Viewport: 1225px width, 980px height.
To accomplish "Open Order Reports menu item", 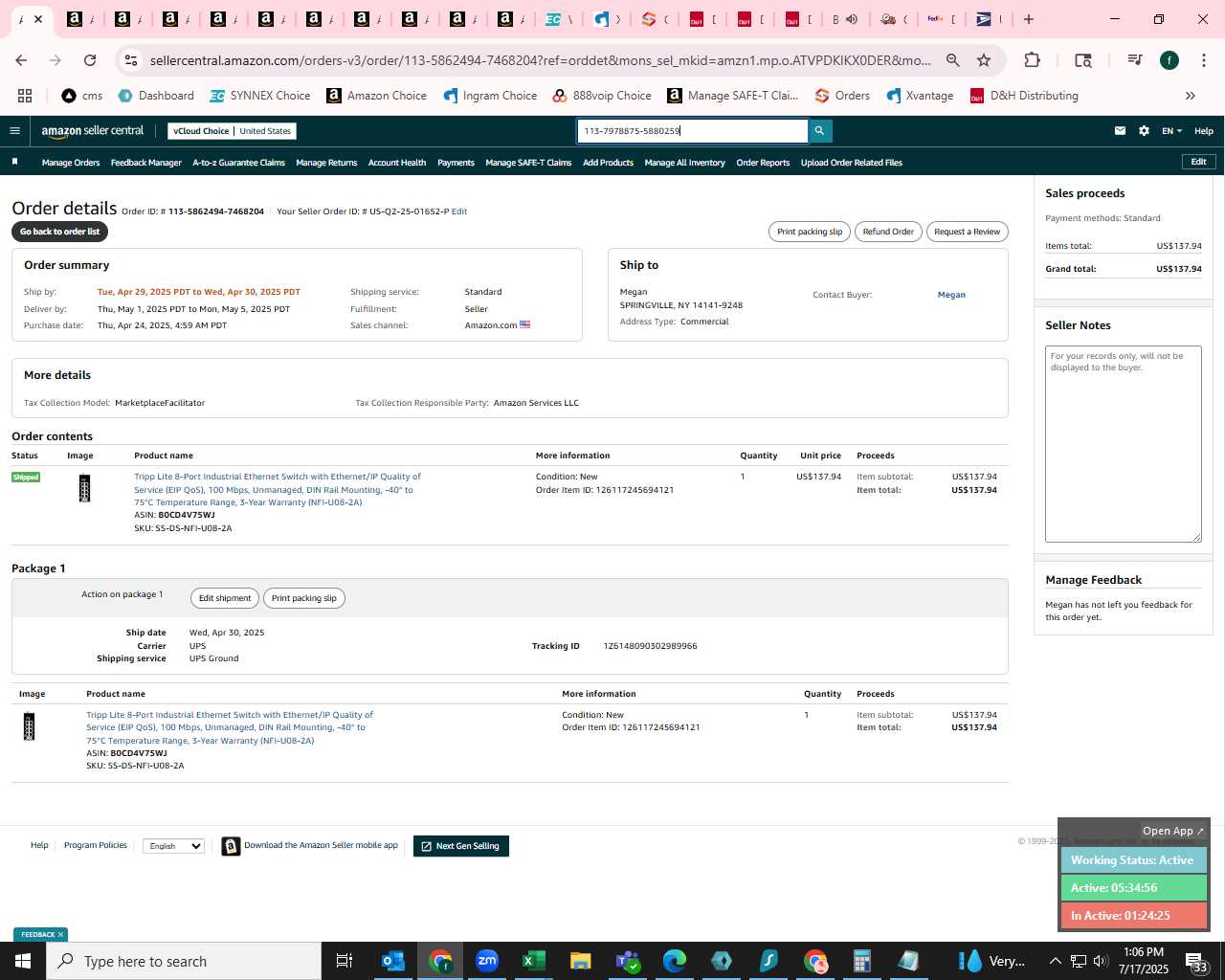I will [763, 163].
